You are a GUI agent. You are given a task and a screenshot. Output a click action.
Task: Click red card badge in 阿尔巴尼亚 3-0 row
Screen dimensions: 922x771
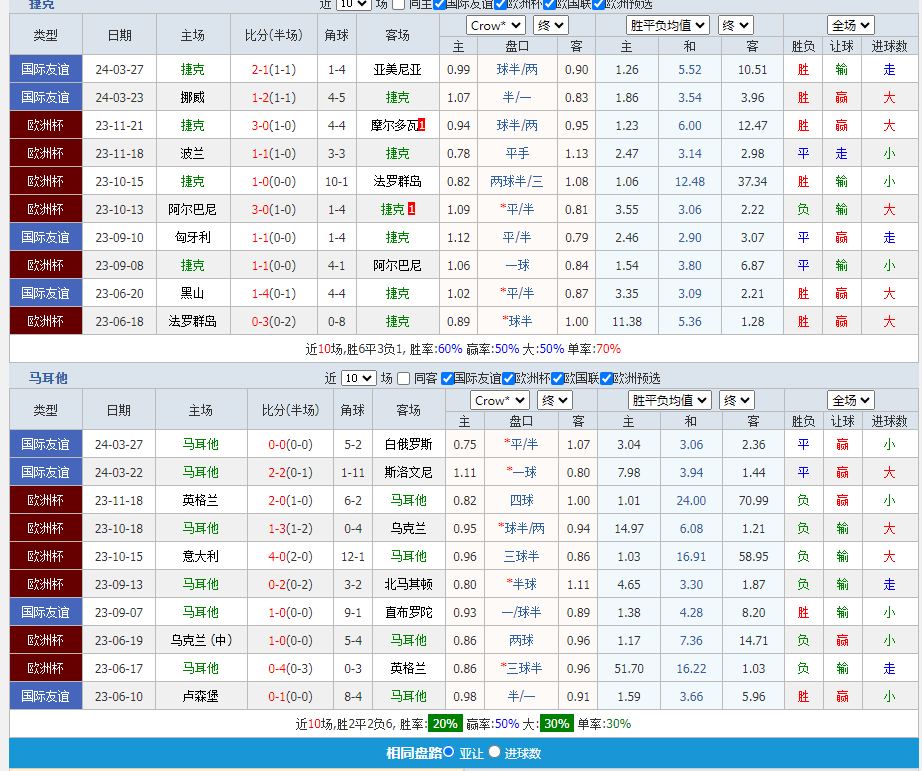click(x=412, y=209)
